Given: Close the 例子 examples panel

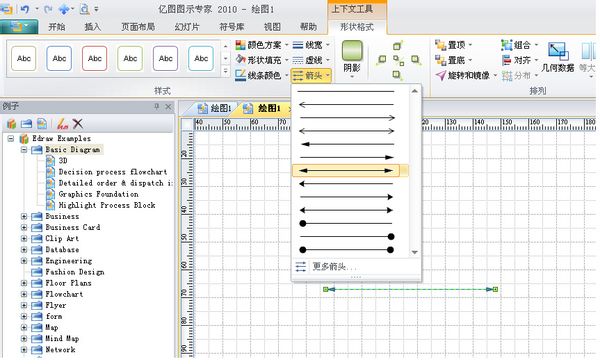Looking at the screenshot, I should (168, 106).
